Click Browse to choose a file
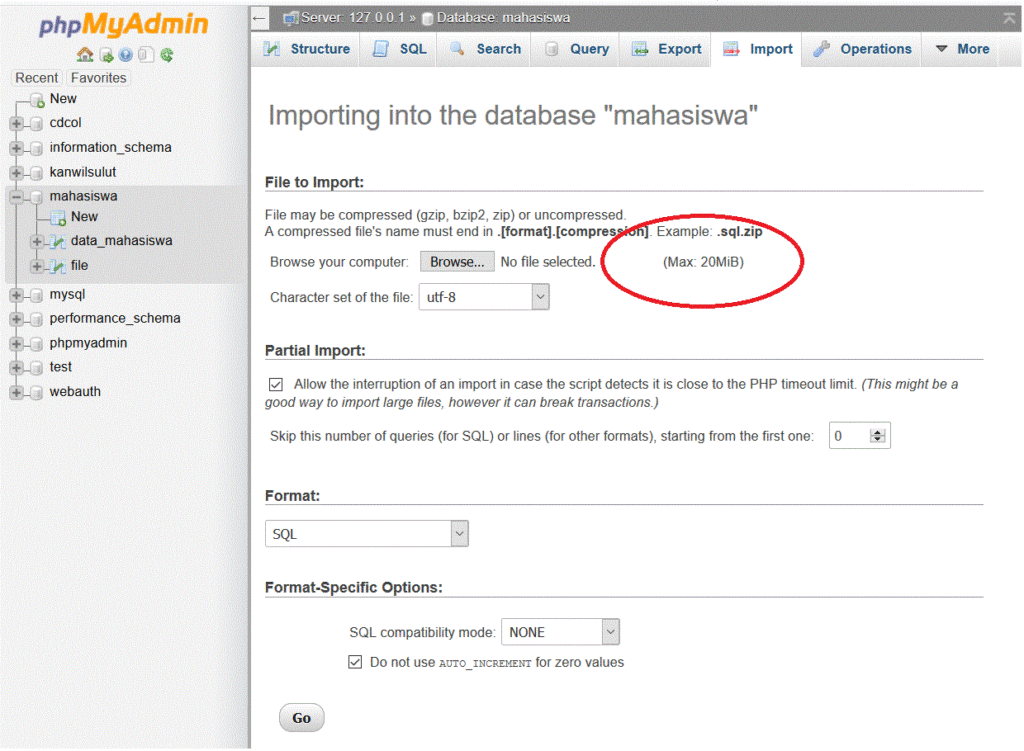Screen dimensions: 1024x751 click(456, 261)
